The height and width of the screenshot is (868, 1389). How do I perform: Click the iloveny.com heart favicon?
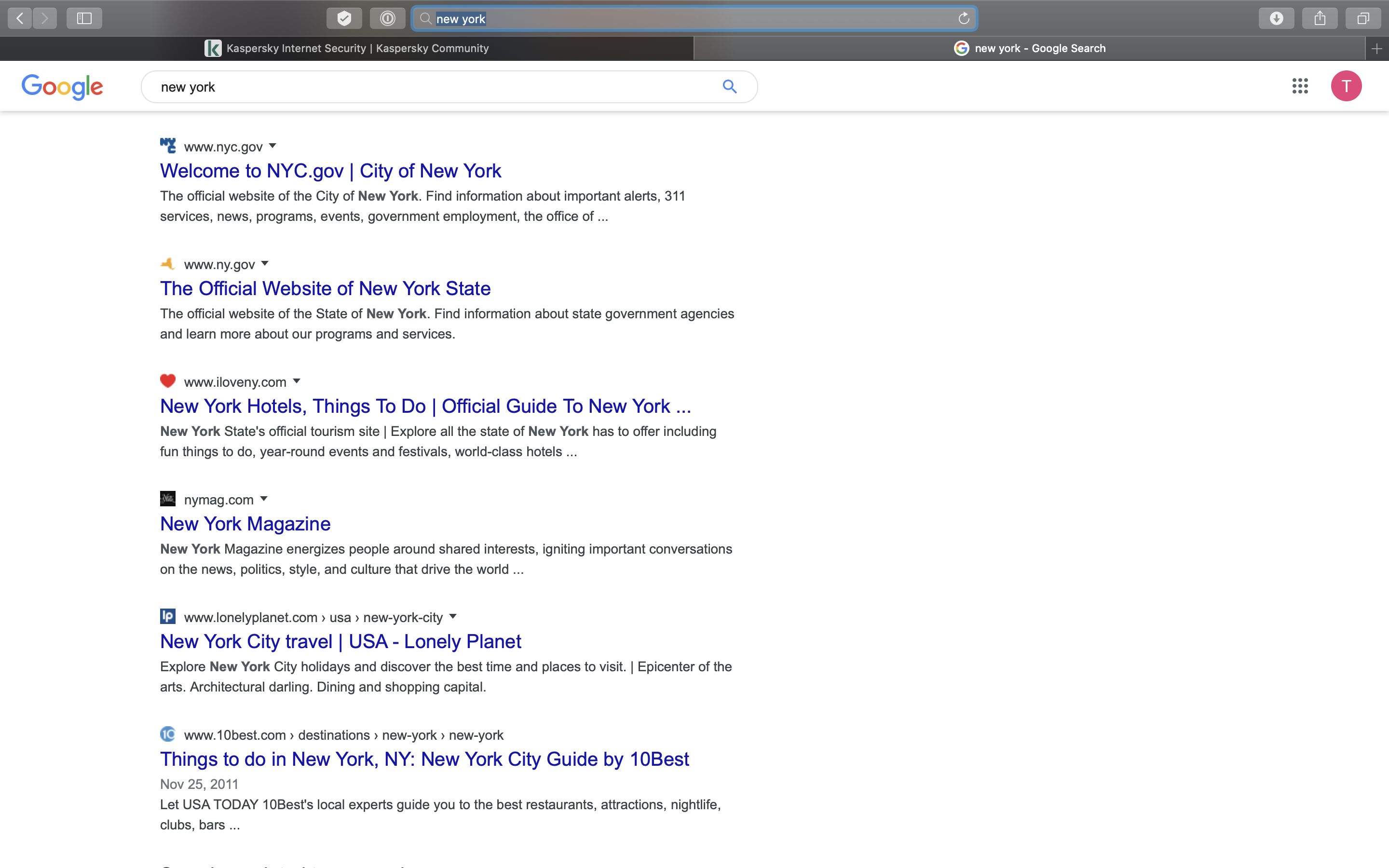click(168, 381)
